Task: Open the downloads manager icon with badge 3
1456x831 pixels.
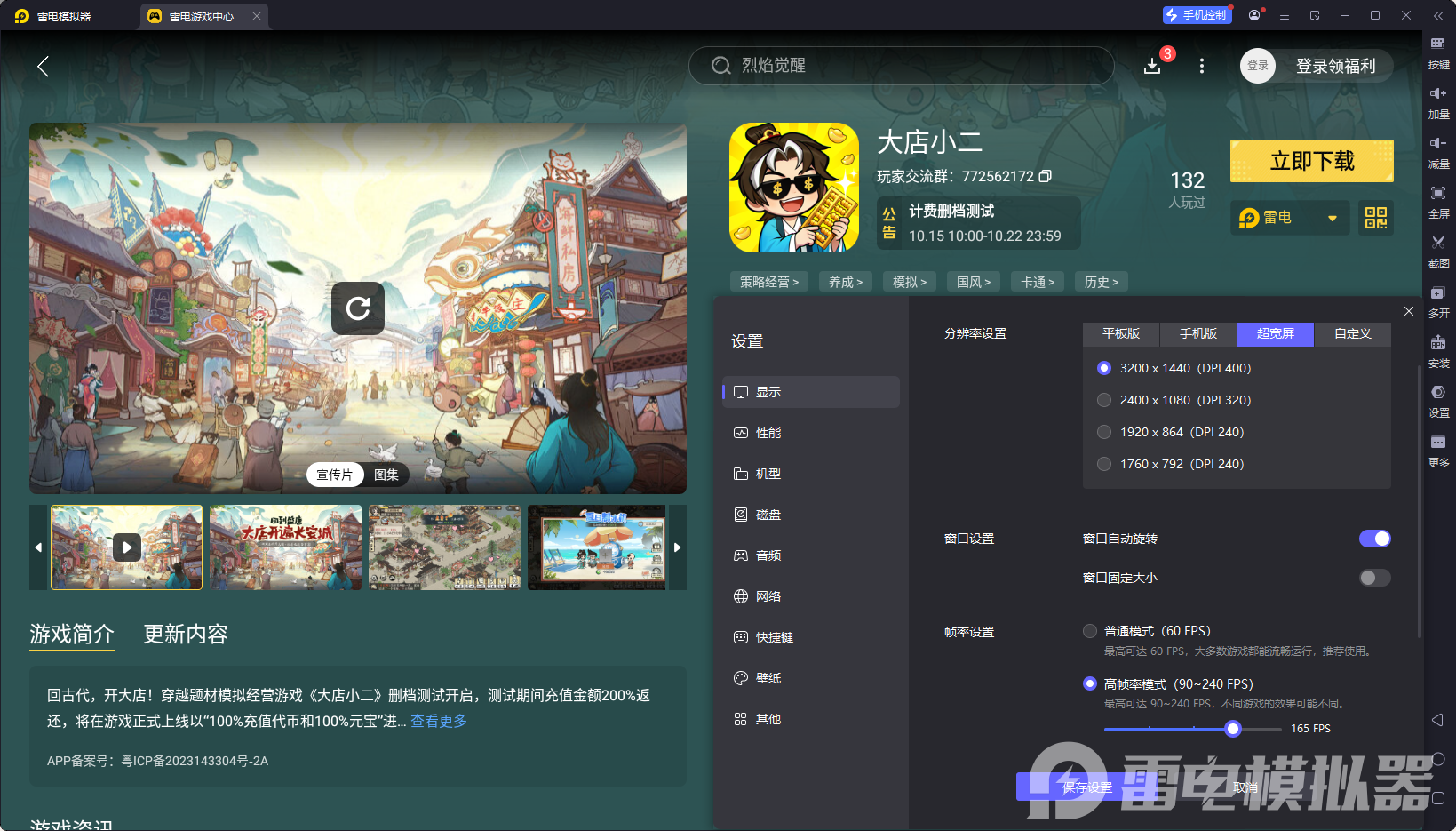Action: [1152, 66]
